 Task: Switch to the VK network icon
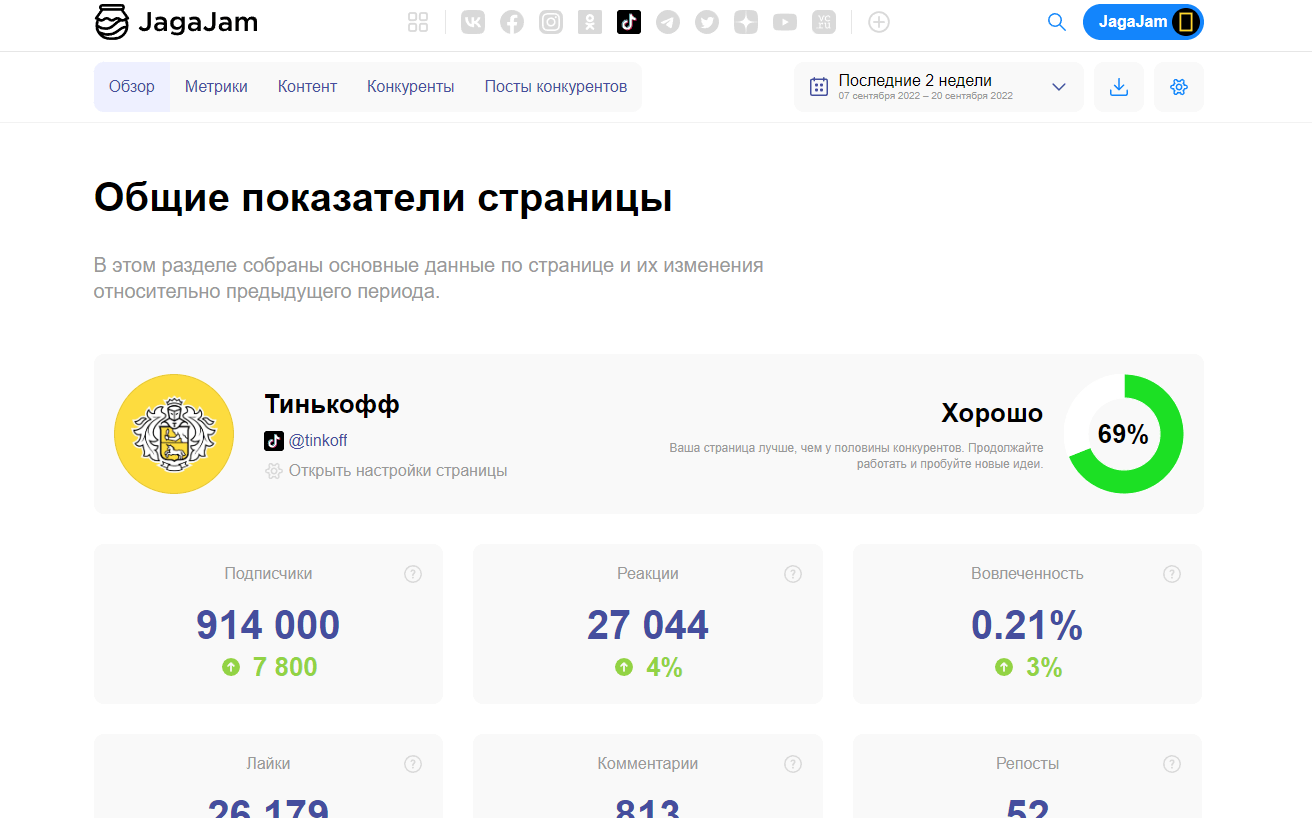click(473, 22)
